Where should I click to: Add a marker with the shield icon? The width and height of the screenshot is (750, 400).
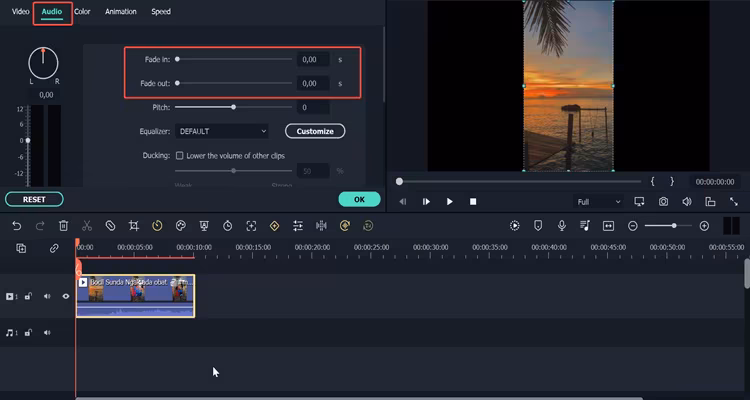tap(538, 226)
